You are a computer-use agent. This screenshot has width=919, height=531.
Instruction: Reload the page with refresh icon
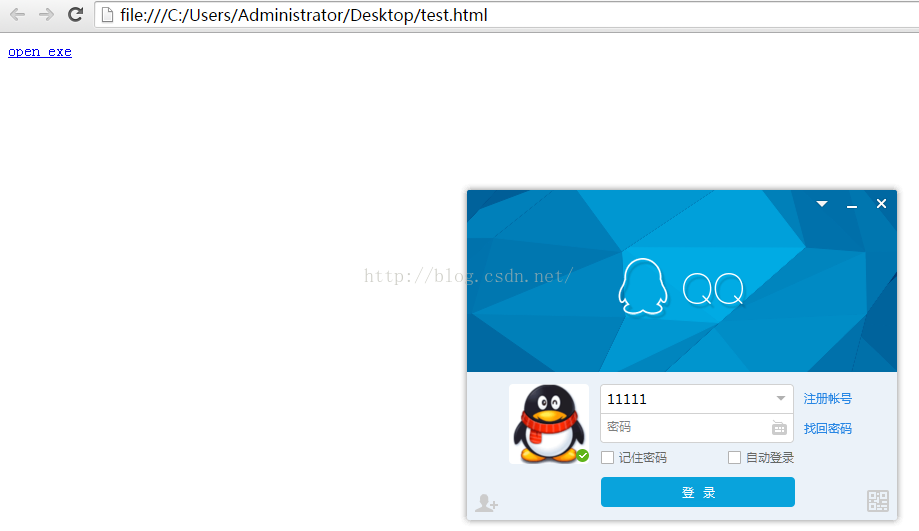(x=75, y=15)
